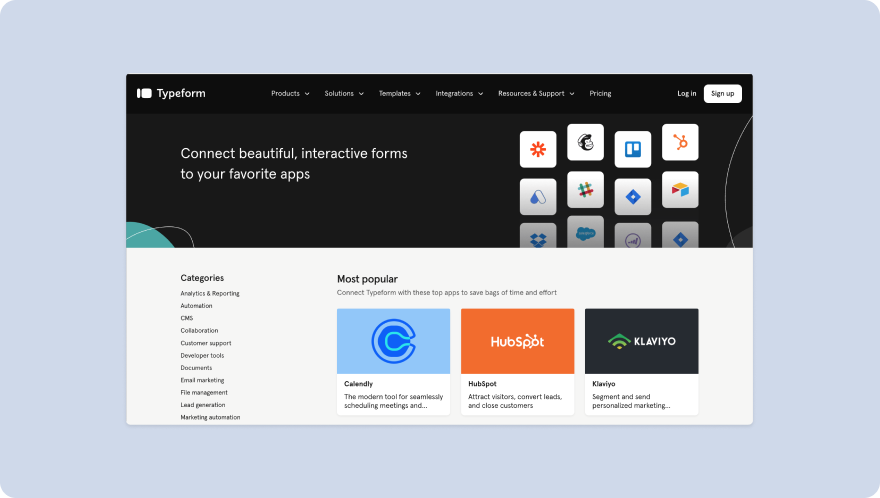This screenshot has height=498, width=880.
Task: Click the Typeform logo in the header
Action: [171, 93]
